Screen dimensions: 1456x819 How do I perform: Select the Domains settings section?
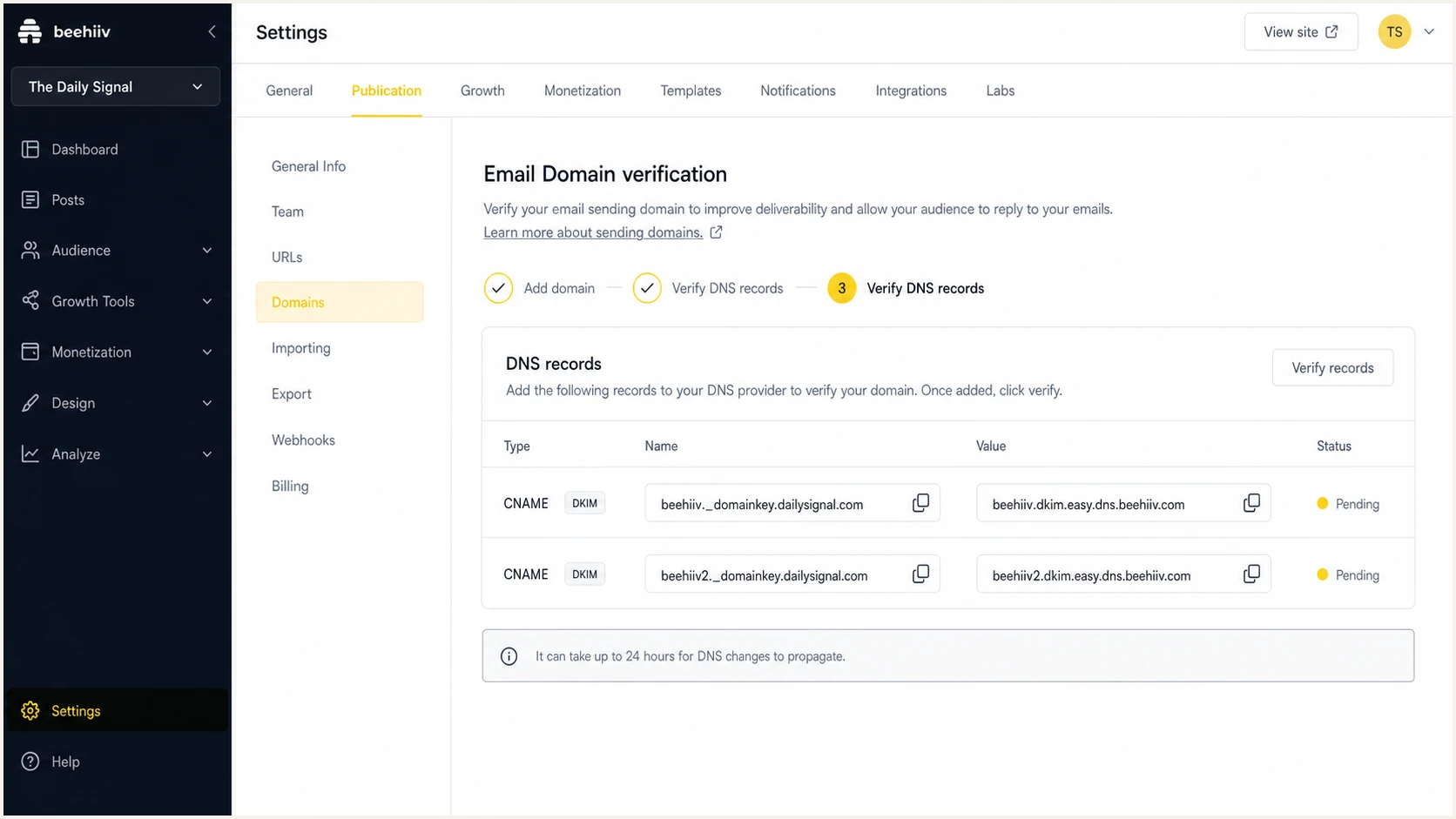340,302
